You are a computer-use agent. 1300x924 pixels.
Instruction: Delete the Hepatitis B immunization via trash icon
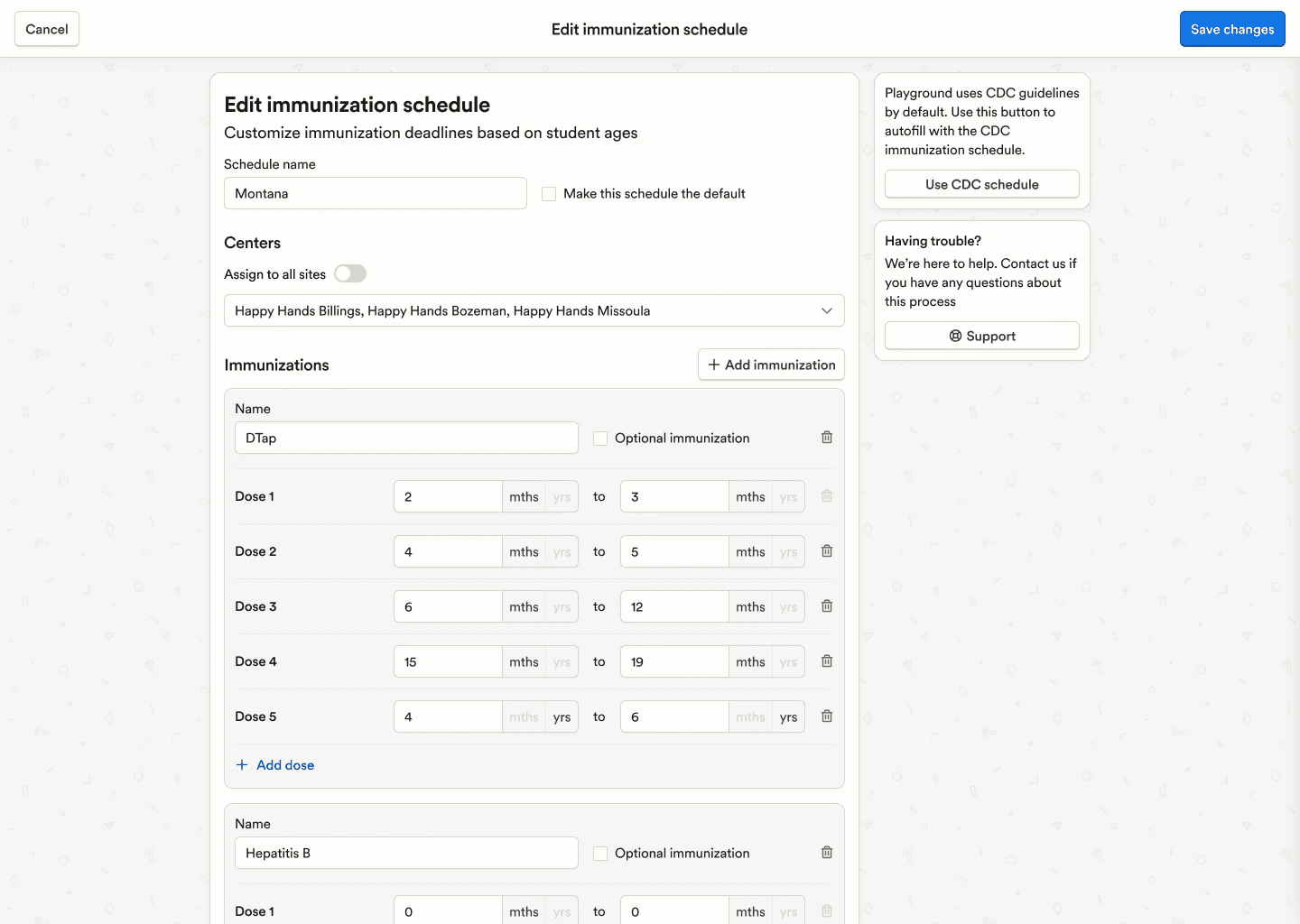tap(826, 852)
